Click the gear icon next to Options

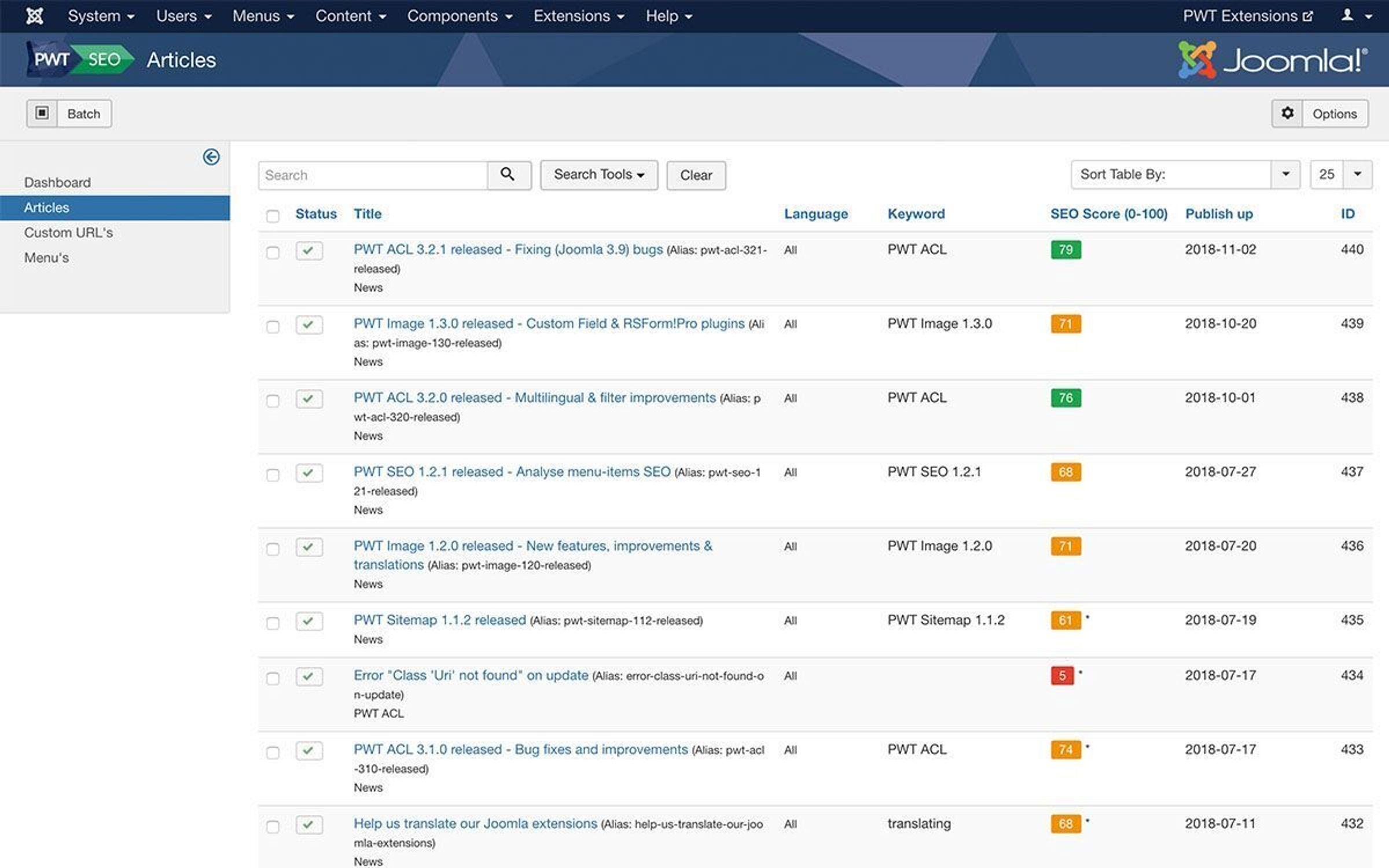1288,113
